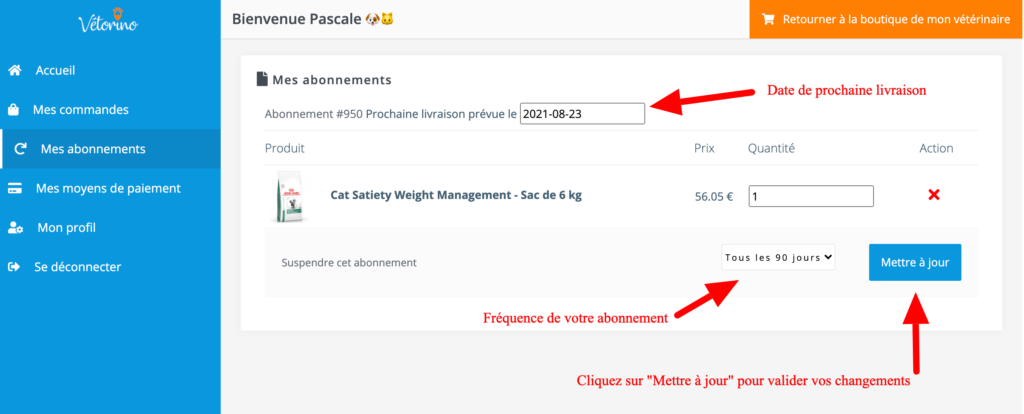This screenshot has height=414, width=1024.
Task: Click the Vétorino logo
Action: [108, 20]
